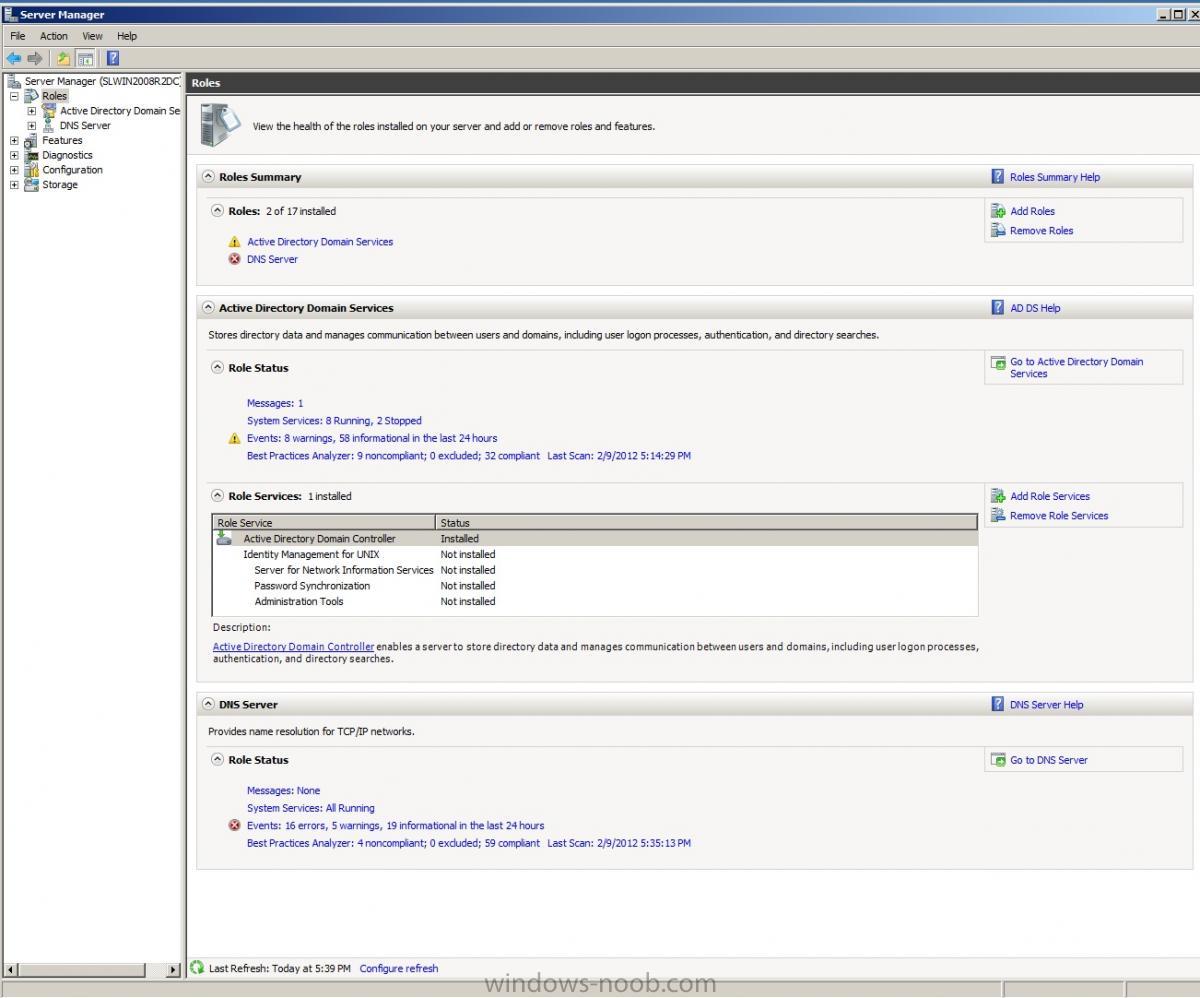Open the DNS Server link in Roles Summary
The height and width of the screenshot is (998, 1200).
click(272, 259)
